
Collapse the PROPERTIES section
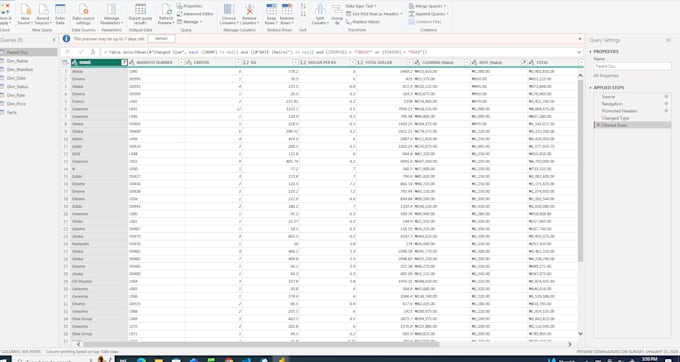(x=590, y=52)
